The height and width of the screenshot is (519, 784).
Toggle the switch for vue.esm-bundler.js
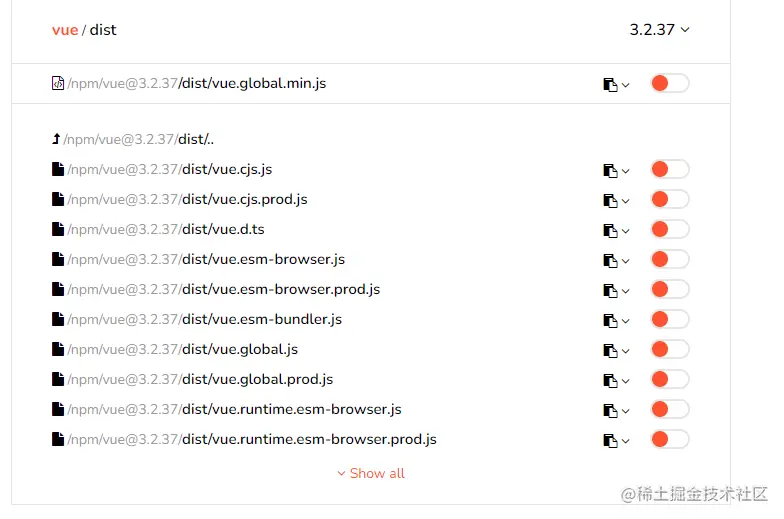[x=670, y=319]
